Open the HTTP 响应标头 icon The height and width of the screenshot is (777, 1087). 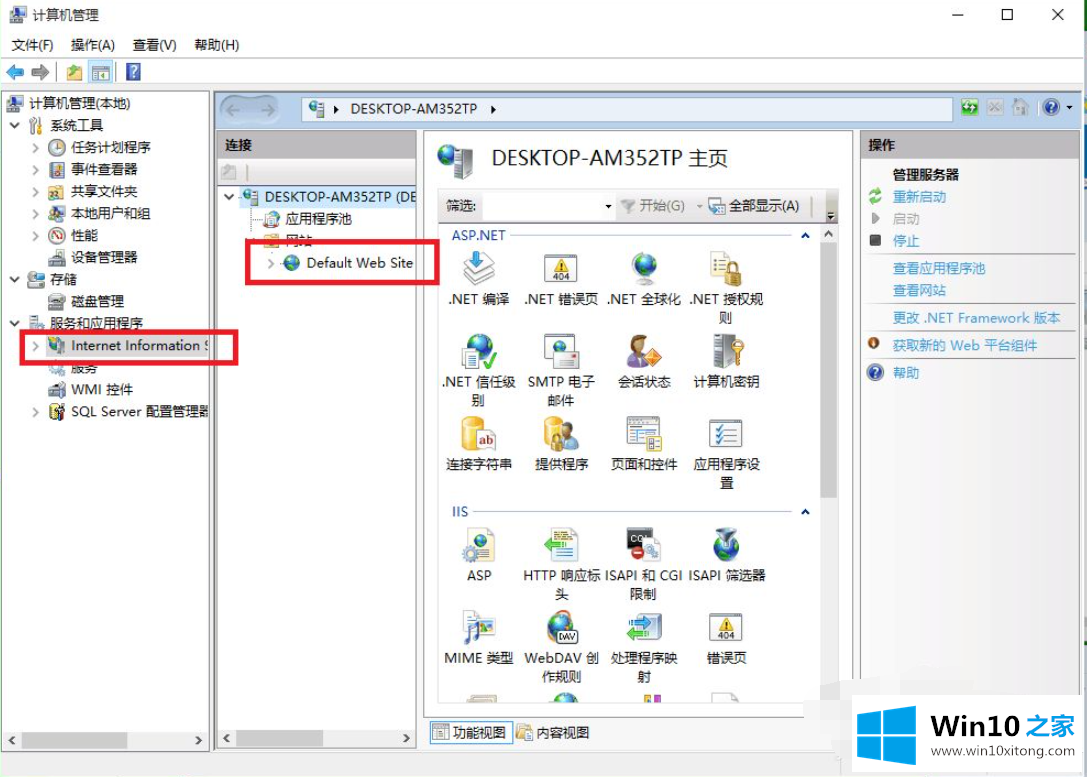coord(560,545)
